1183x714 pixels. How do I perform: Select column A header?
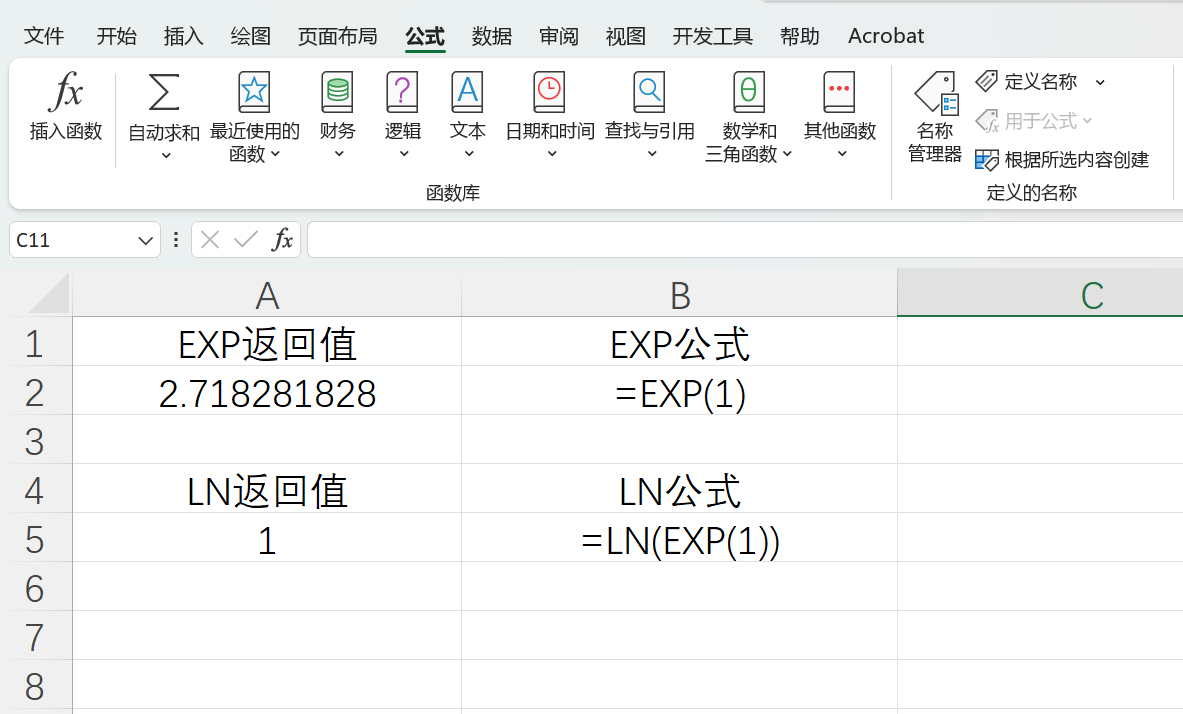tap(267, 294)
